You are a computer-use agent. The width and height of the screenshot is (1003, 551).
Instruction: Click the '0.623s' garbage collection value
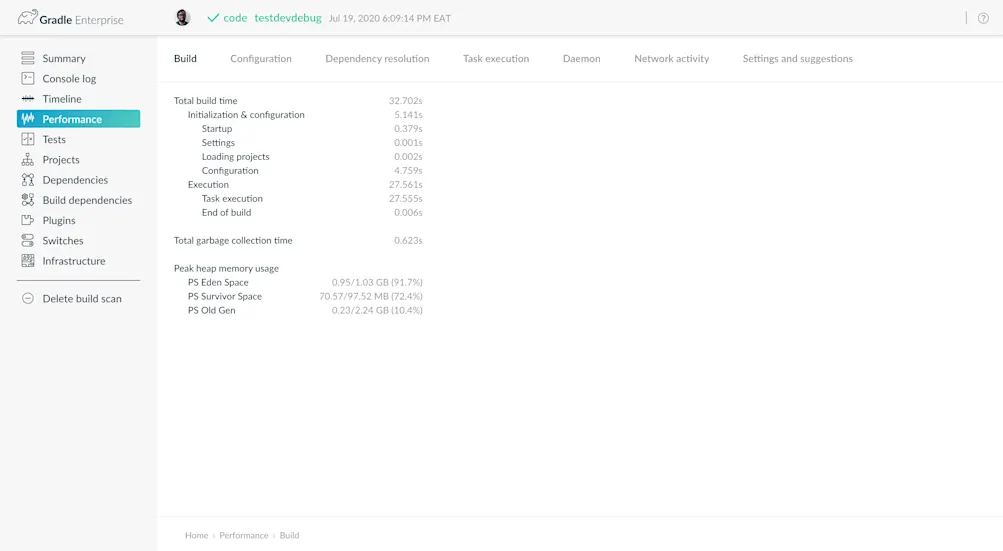click(408, 241)
